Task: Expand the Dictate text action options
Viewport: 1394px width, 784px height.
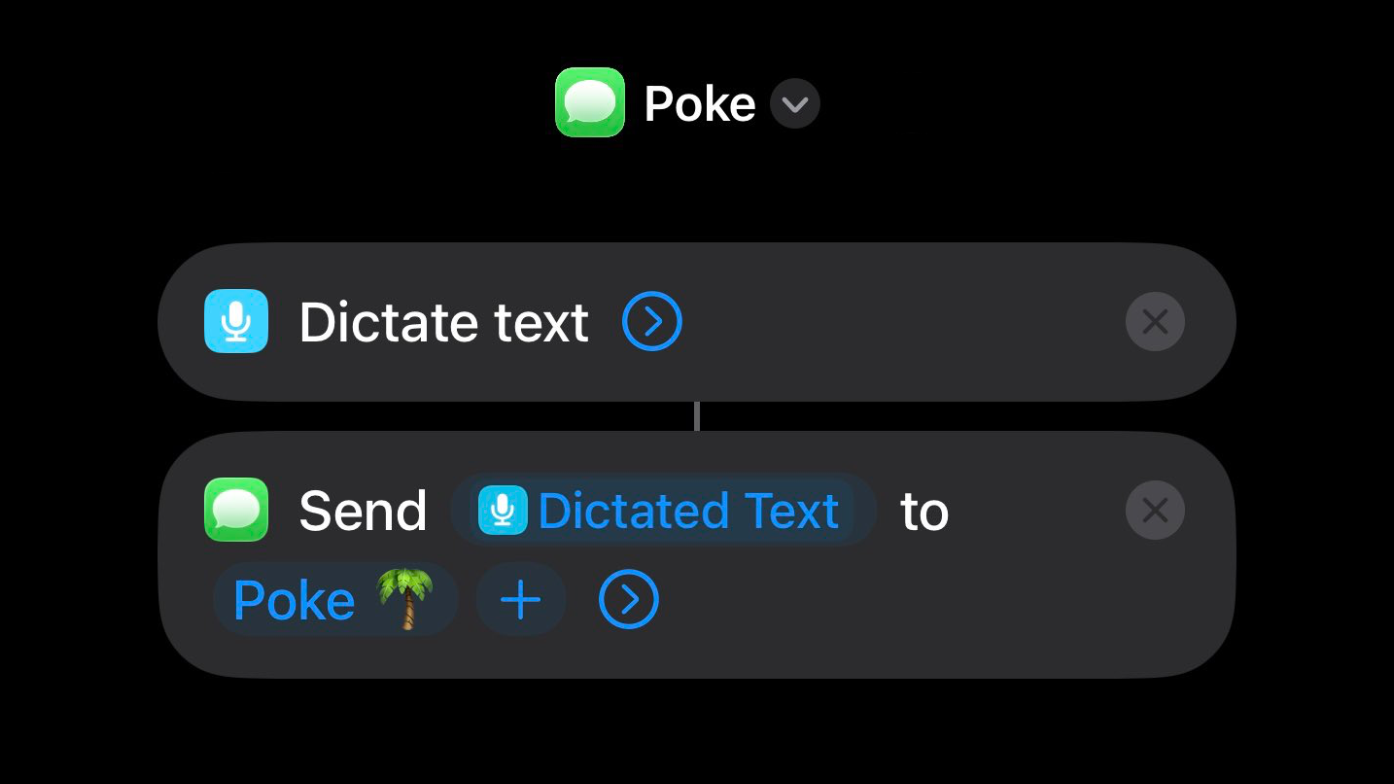Action: tap(652, 322)
